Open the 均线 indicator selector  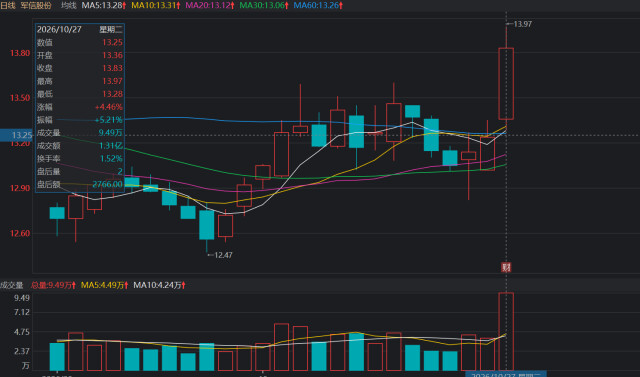tap(69, 6)
